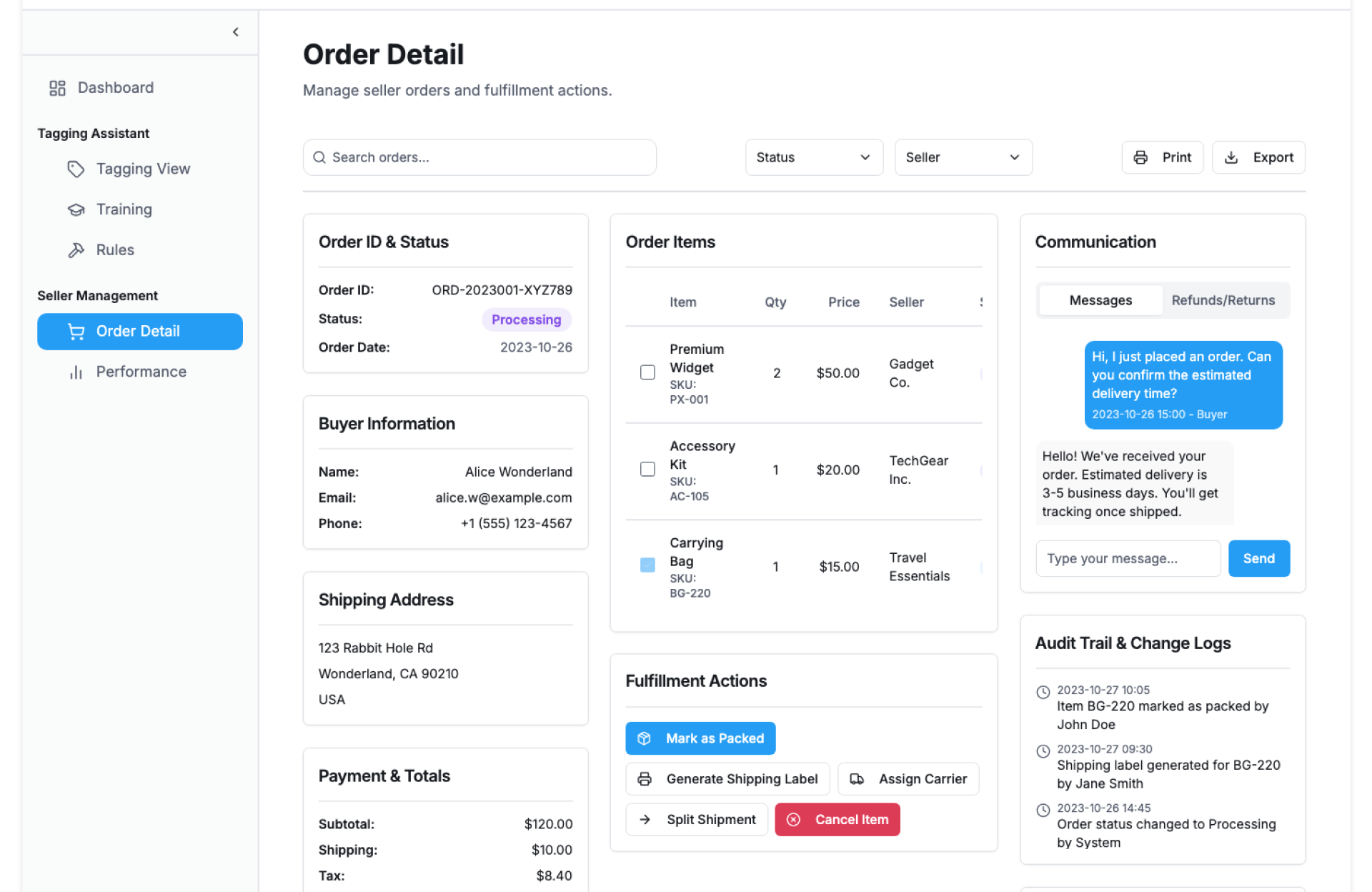This screenshot has width=1372, height=892.
Task: Check the Premium Widget checkbox
Action: (x=647, y=372)
